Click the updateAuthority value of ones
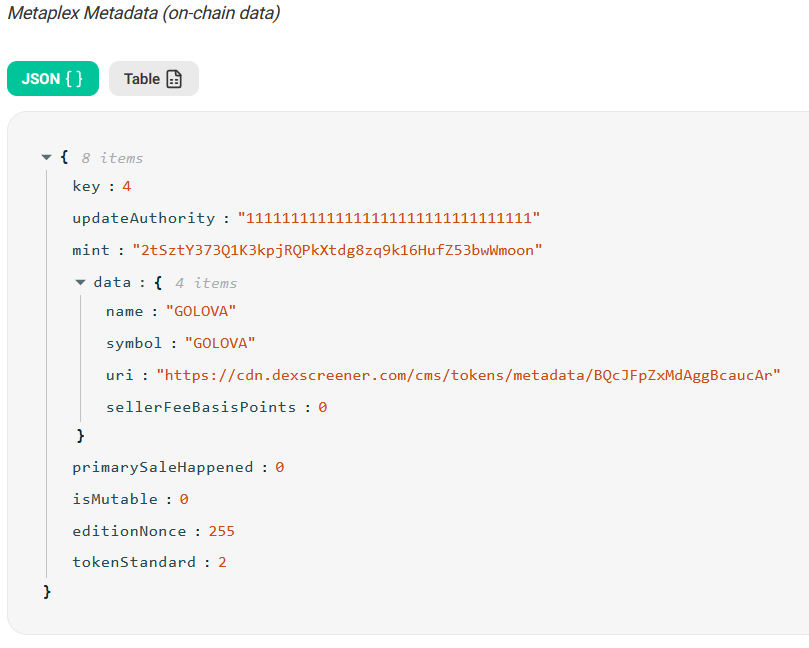Screen dimensions: 809x648 coord(389,218)
